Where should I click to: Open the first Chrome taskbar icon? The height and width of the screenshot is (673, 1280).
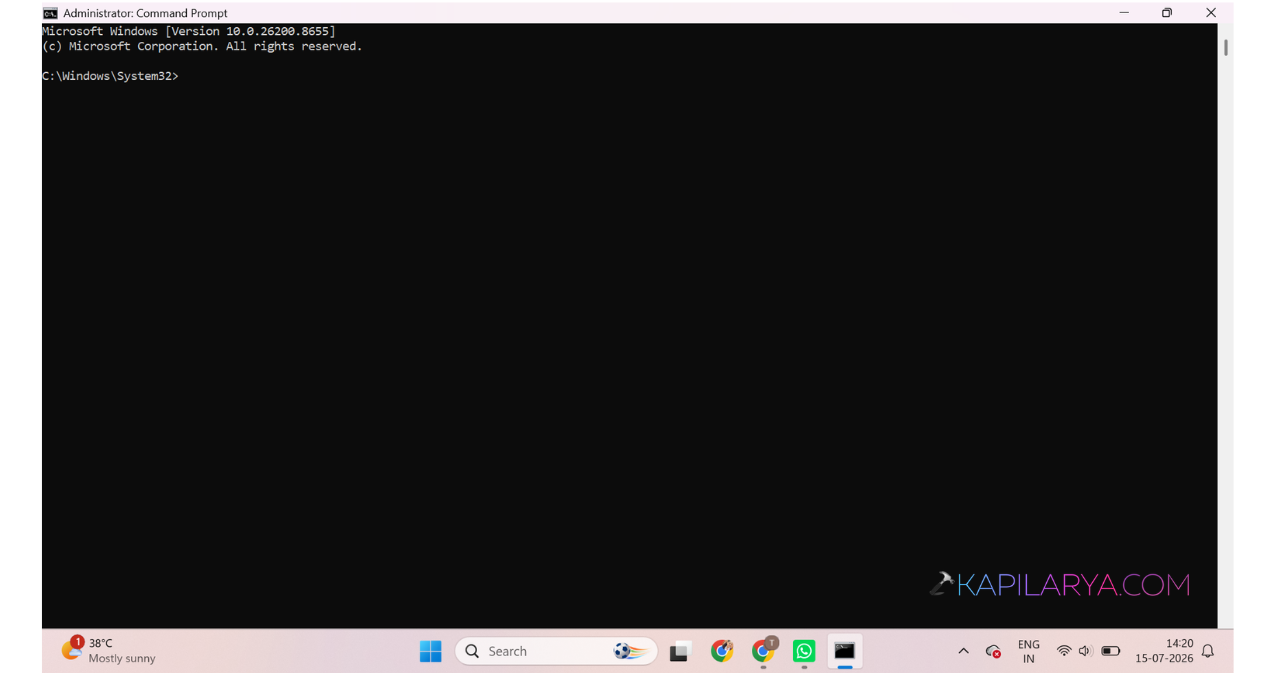click(x=722, y=651)
